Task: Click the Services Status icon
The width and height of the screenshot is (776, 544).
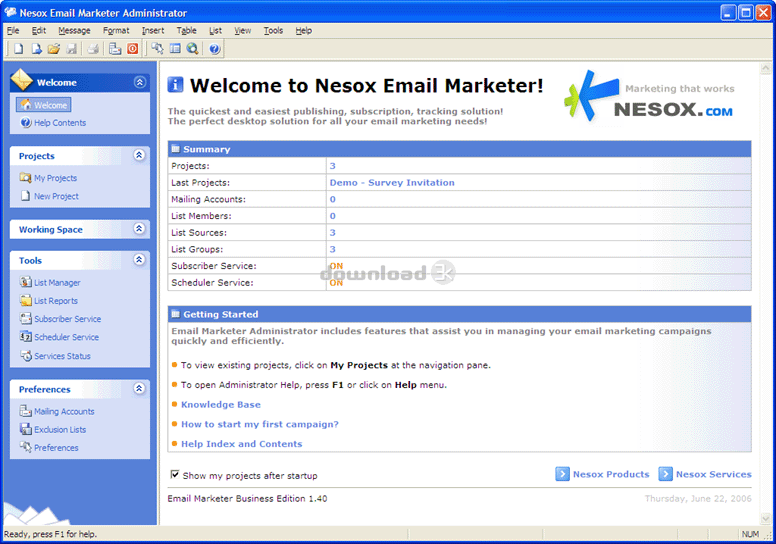Action: click(25, 355)
